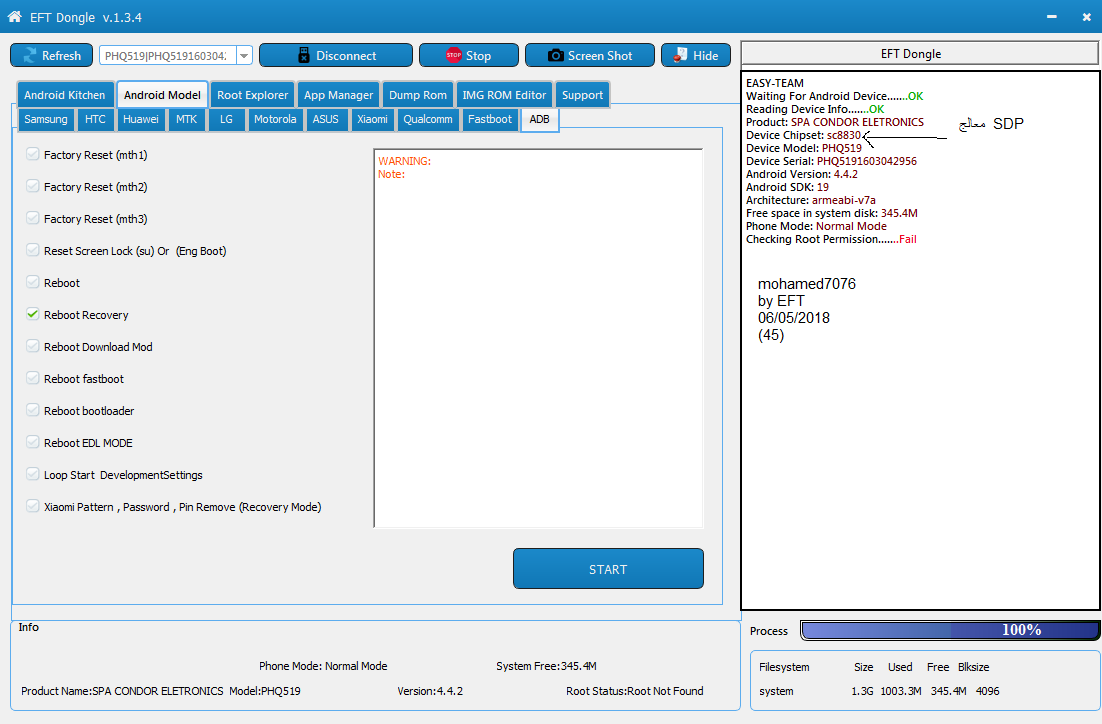Click the red Stop sign icon
The width and height of the screenshot is (1102, 724).
click(454, 56)
